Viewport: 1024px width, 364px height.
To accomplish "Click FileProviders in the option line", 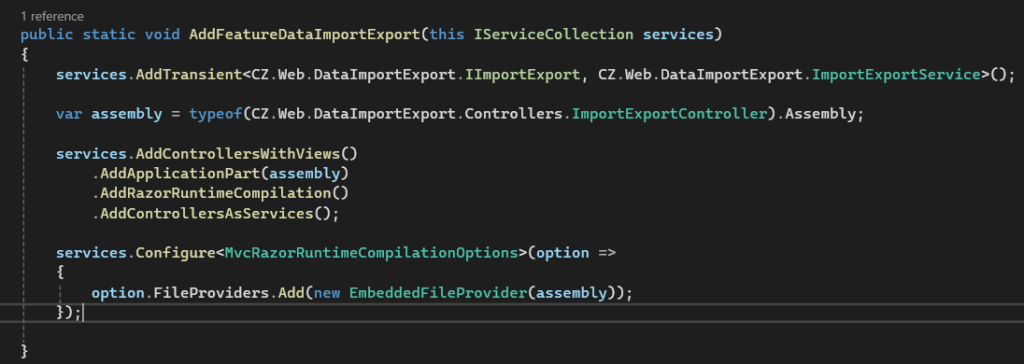I will [212, 293].
